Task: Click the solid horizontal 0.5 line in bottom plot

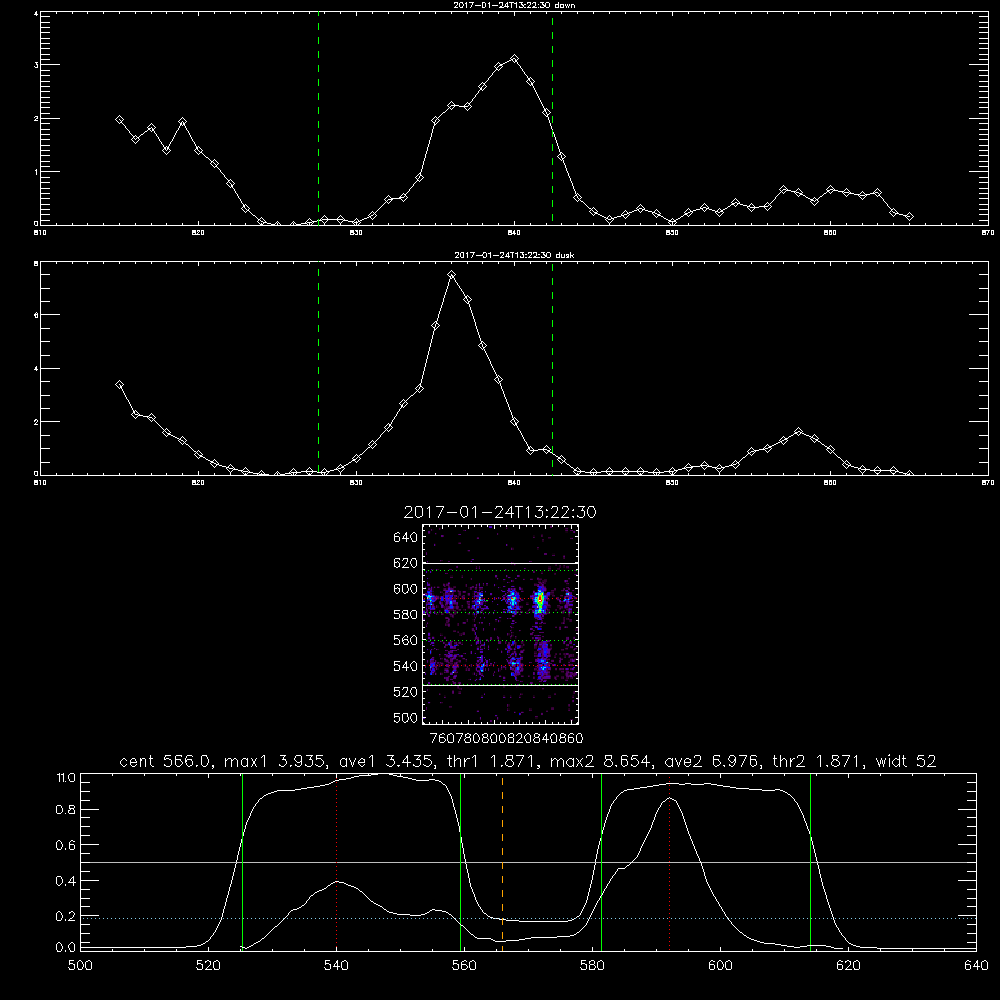Action: coord(528,862)
